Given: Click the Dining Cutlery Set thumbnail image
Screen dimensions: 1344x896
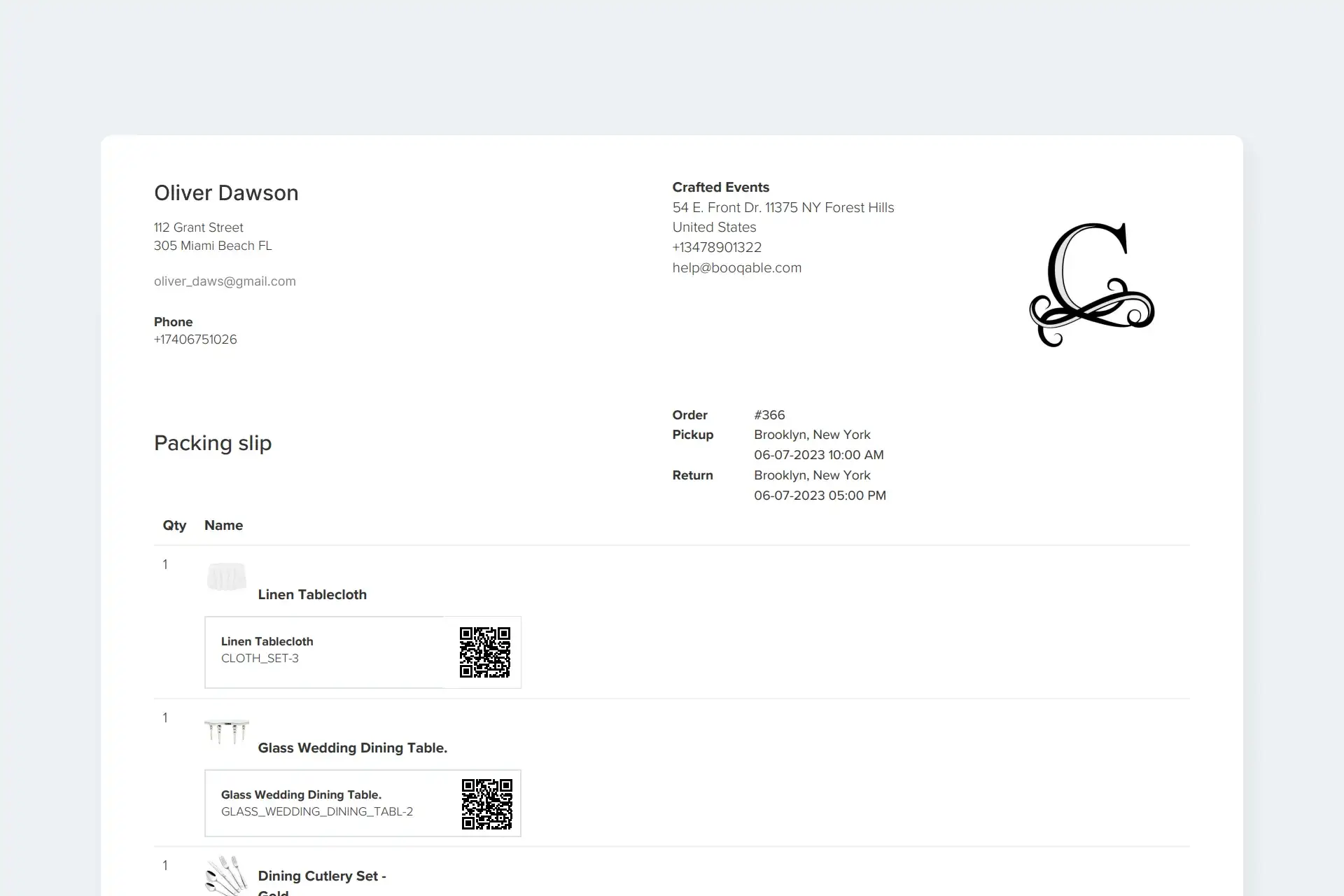Looking at the screenshot, I should point(227,876).
